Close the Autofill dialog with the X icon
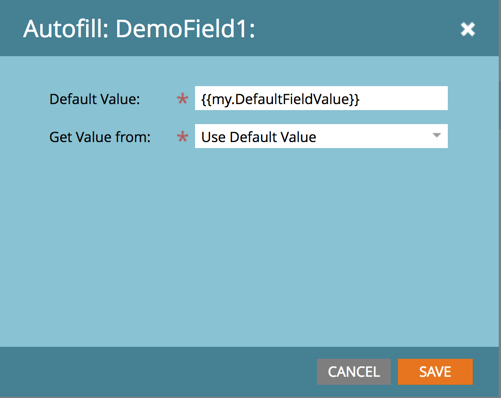501x398 pixels. coord(468,29)
